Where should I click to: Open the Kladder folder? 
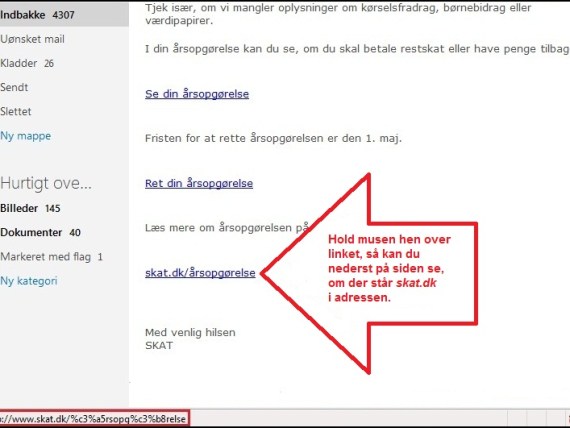click(x=27, y=63)
